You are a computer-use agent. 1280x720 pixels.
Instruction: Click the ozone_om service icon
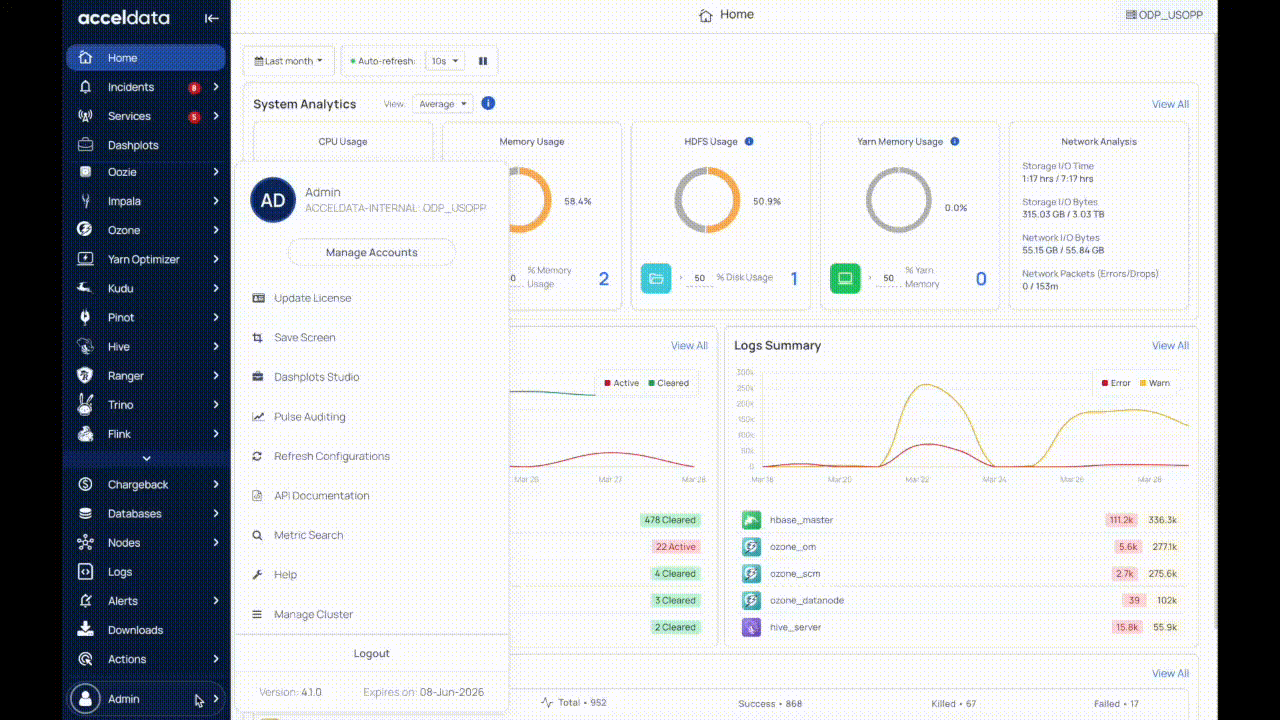point(751,547)
